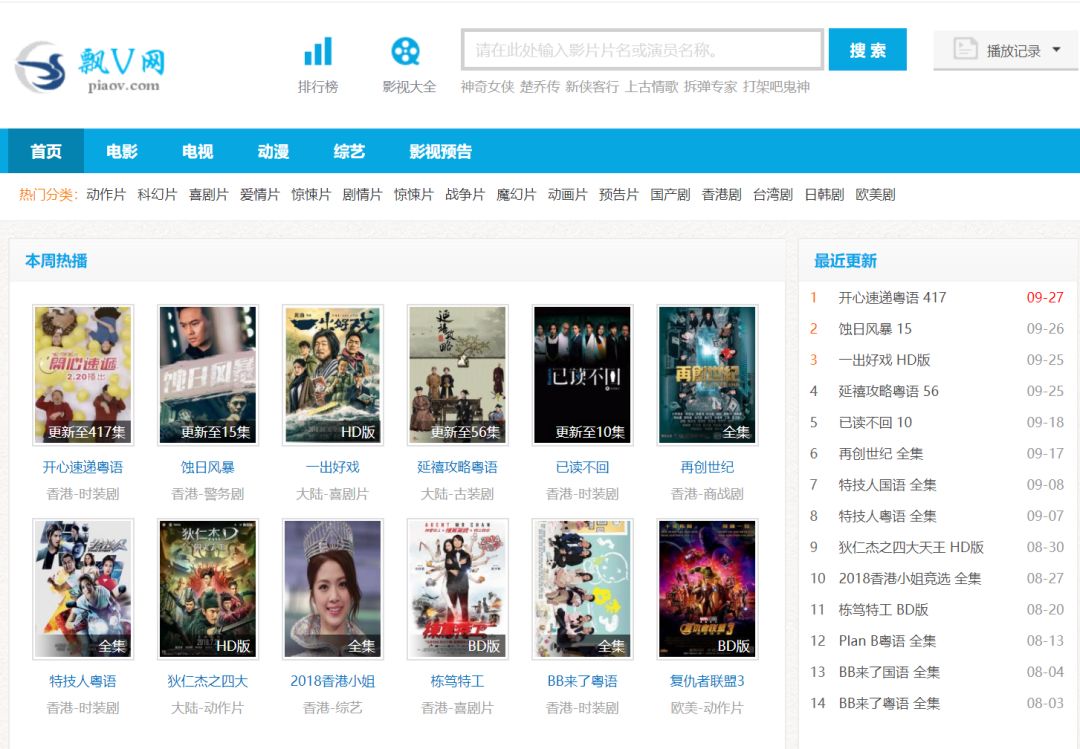The height and width of the screenshot is (749, 1080).
Task: Open recent update 特技人国语 全集
Action: 887,484
